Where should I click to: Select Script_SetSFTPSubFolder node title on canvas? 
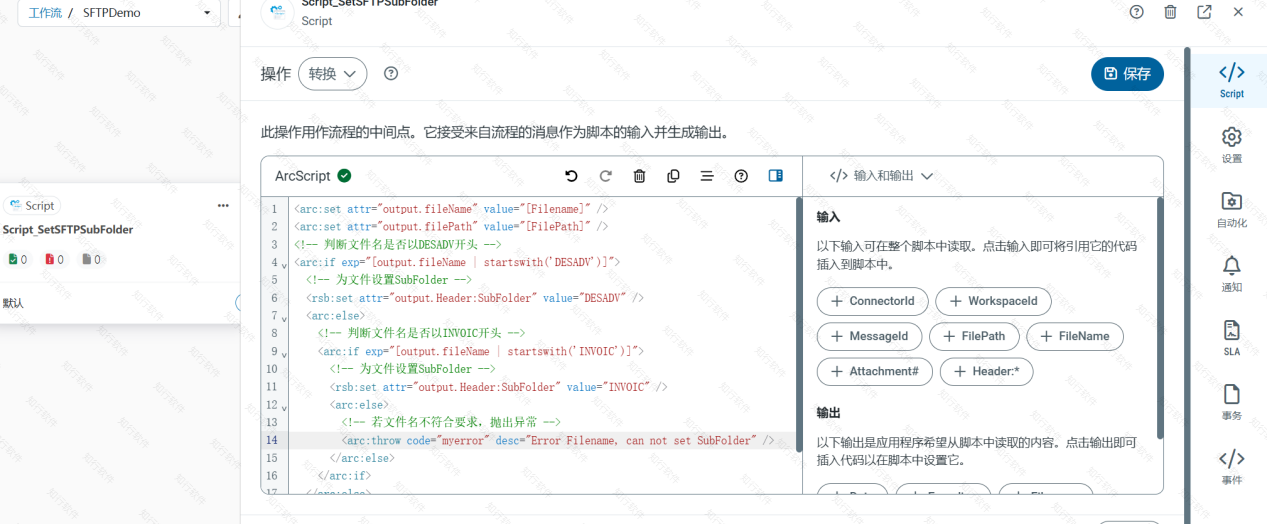68,229
